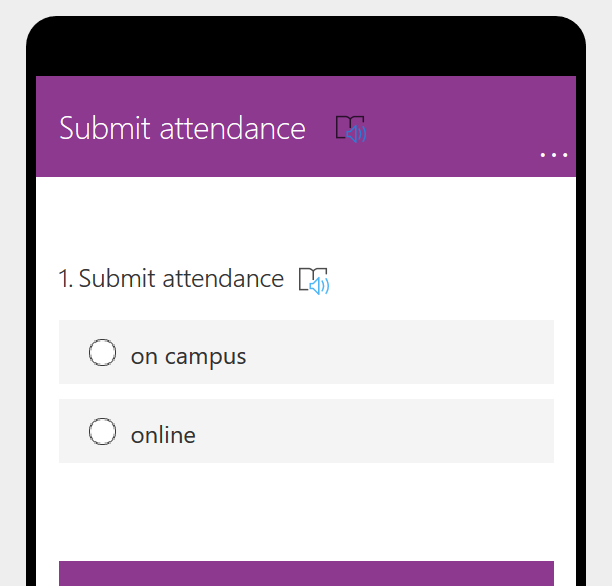Open the more options ellipsis menu
The height and width of the screenshot is (586, 612).
coord(553,155)
